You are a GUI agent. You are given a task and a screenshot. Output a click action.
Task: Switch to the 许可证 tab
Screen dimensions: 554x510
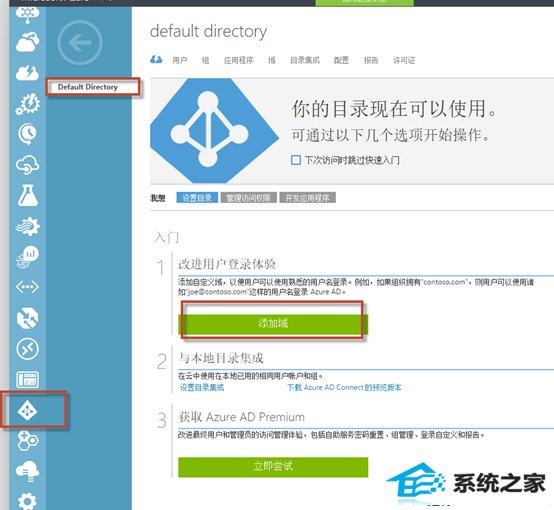pos(404,60)
